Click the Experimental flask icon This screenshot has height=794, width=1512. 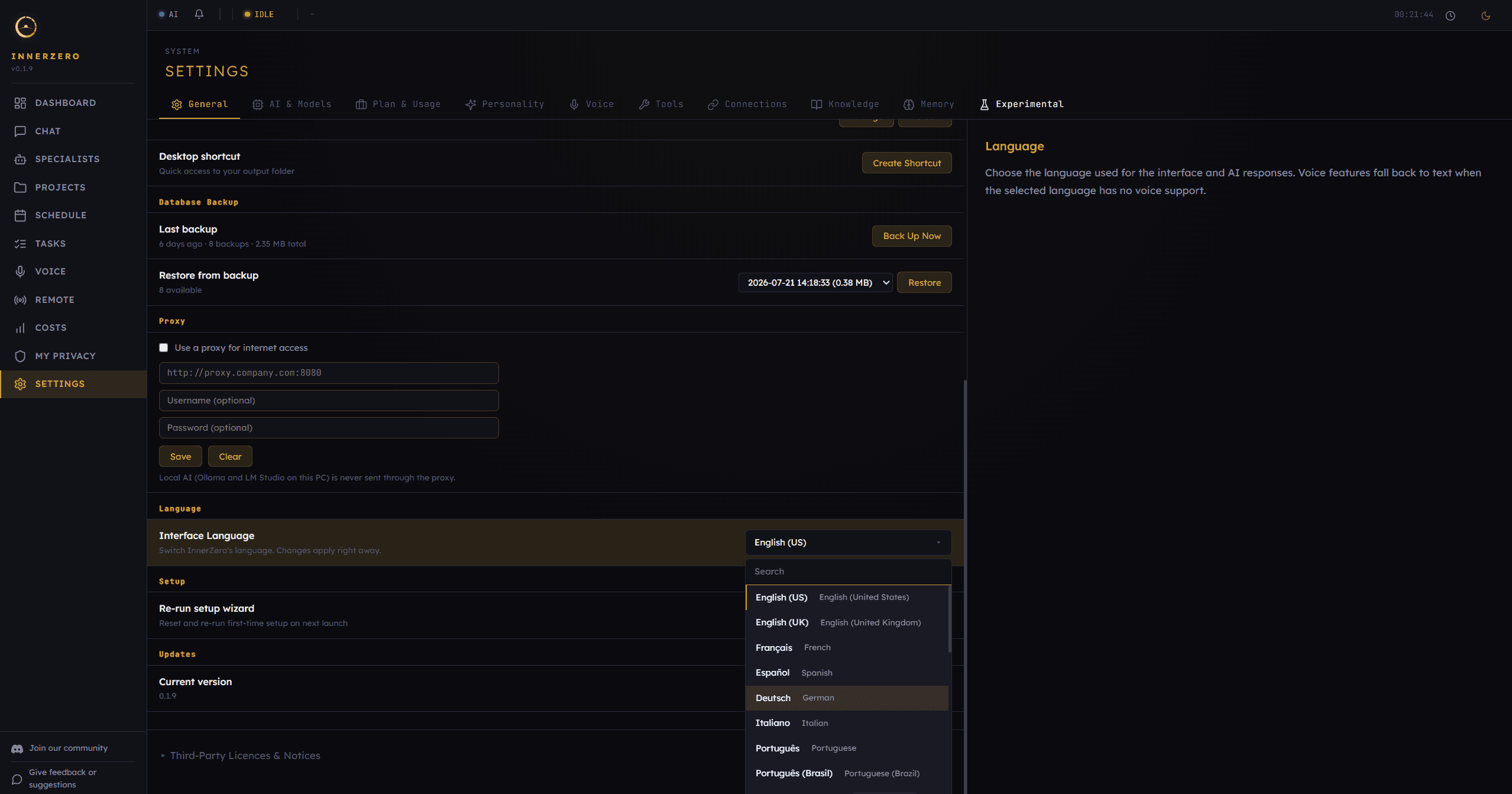pos(984,105)
